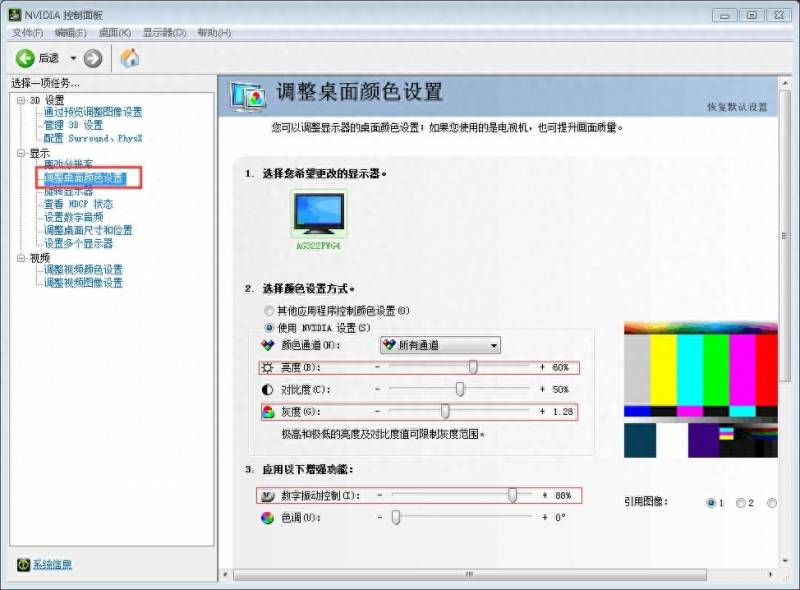Click the hue (色调) color wheel icon

pyautogui.click(x=267, y=518)
